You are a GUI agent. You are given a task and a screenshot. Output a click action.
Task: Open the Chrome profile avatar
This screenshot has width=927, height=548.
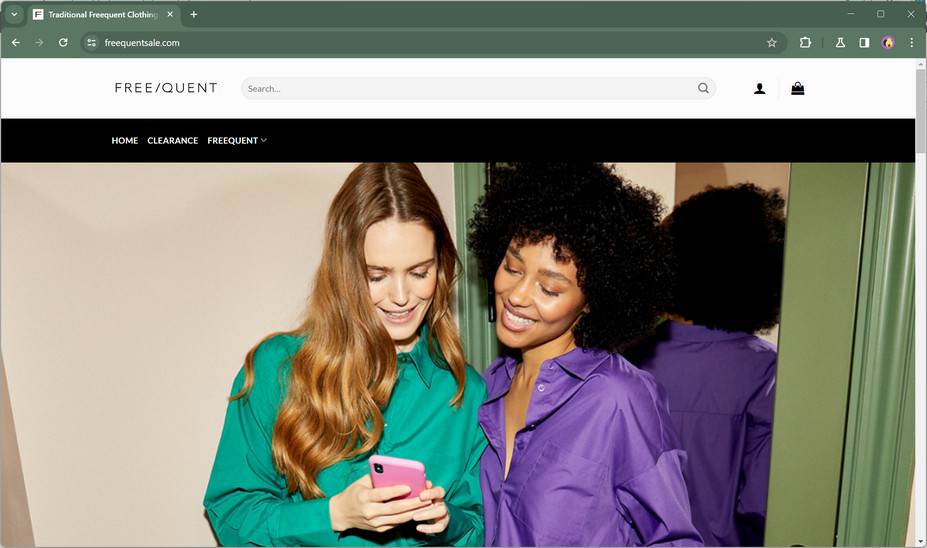pos(888,43)
